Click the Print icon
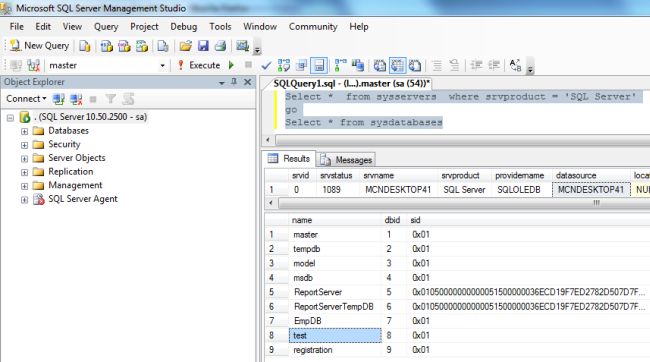Screen dimensions: 650x362 point(221,46)
